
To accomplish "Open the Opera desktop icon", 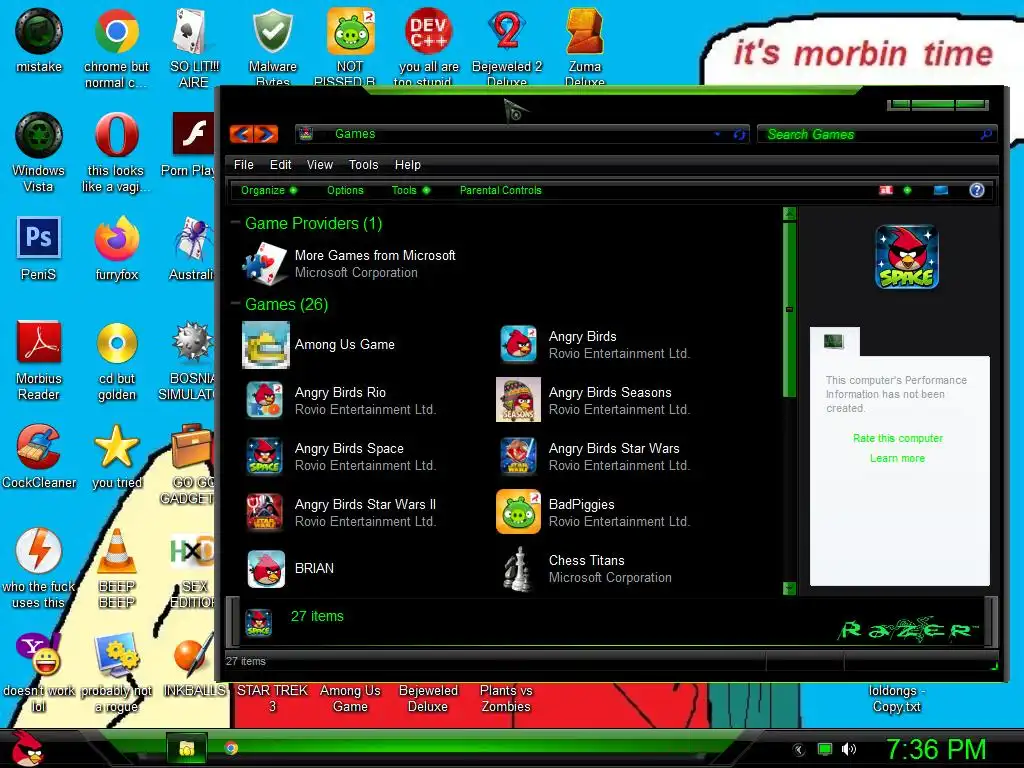I will click(x=117, y=135).
